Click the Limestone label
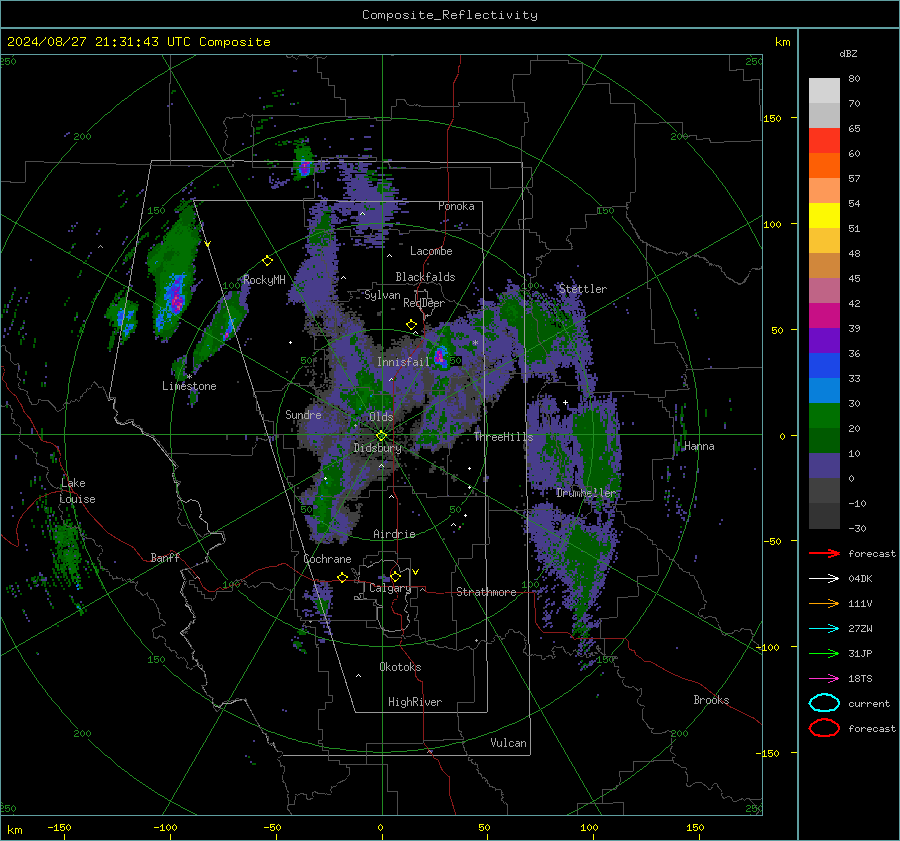 point(189,386)
